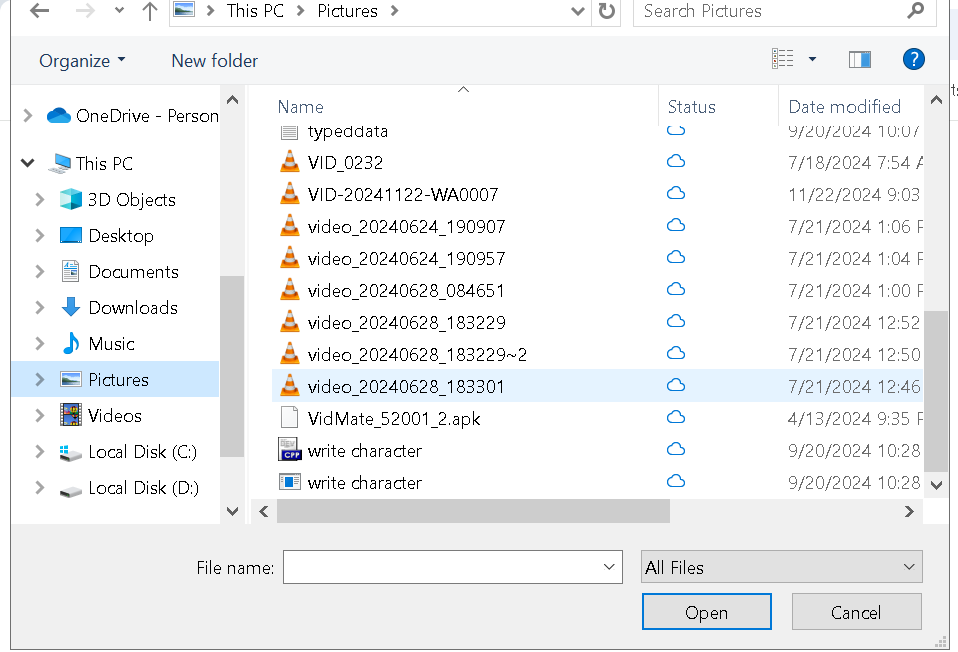Open the Organize menu
This screenshot has width=958, height=652.
point(82,61)
